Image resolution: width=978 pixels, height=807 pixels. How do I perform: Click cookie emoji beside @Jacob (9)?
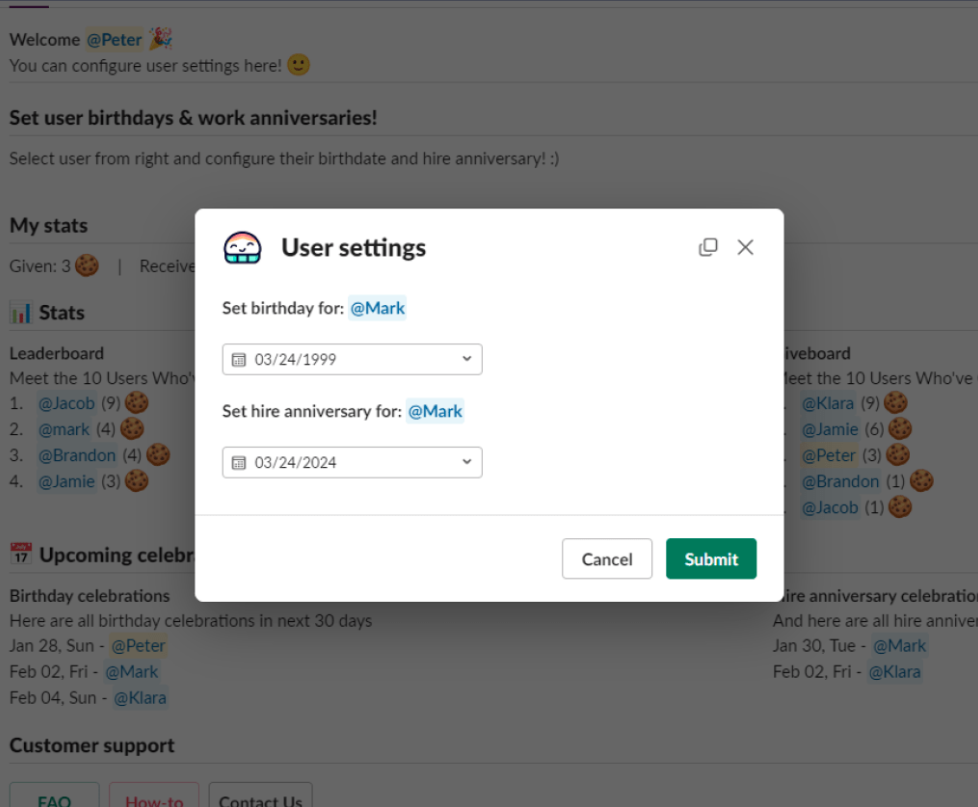pos(137,403)
